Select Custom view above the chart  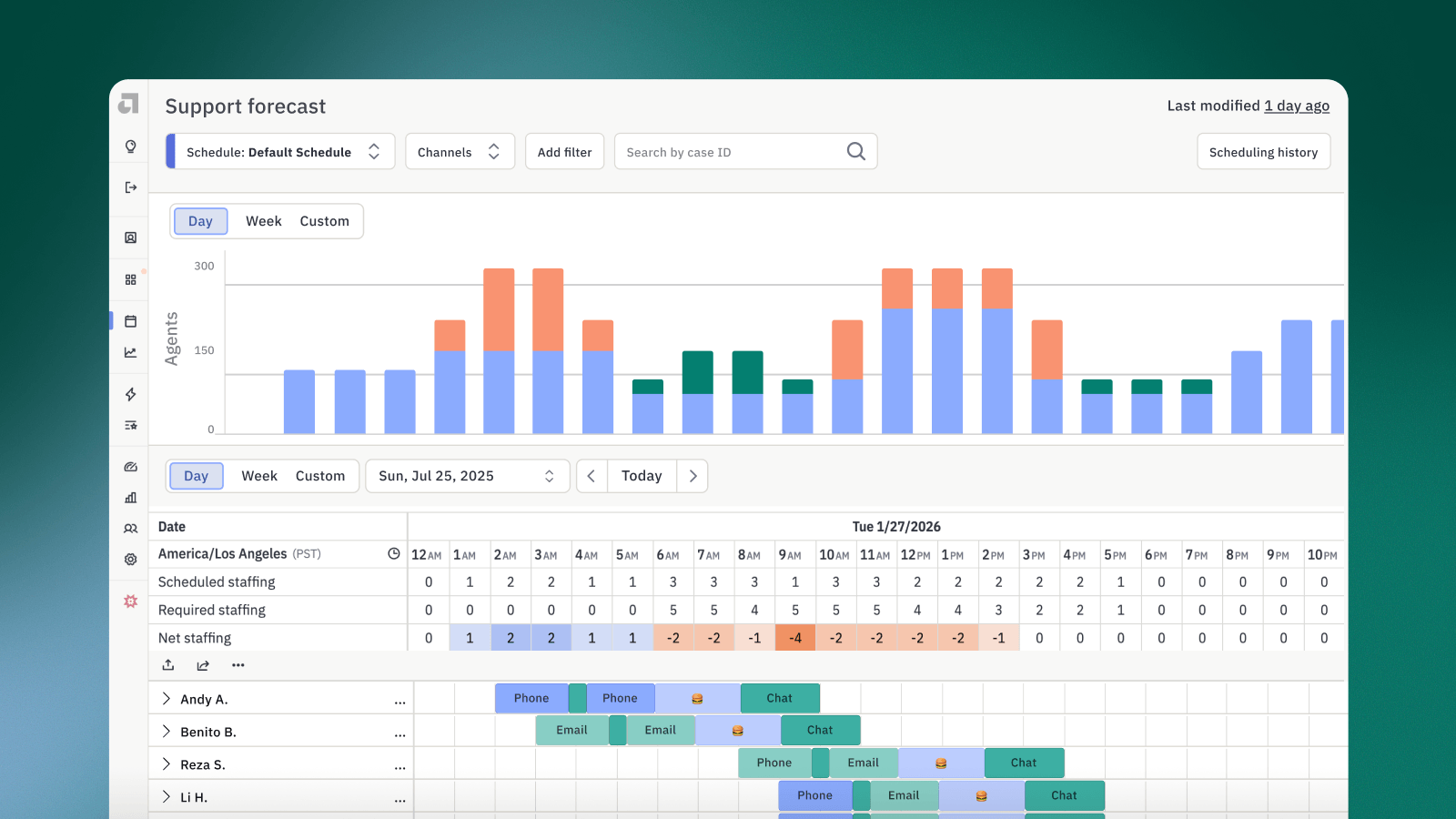pos(325,221)
